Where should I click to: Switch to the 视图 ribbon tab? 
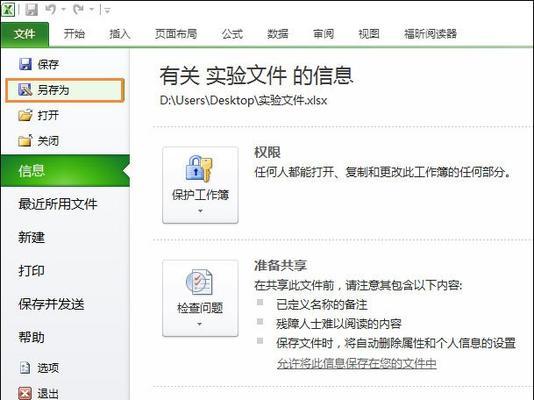[369, 34]
